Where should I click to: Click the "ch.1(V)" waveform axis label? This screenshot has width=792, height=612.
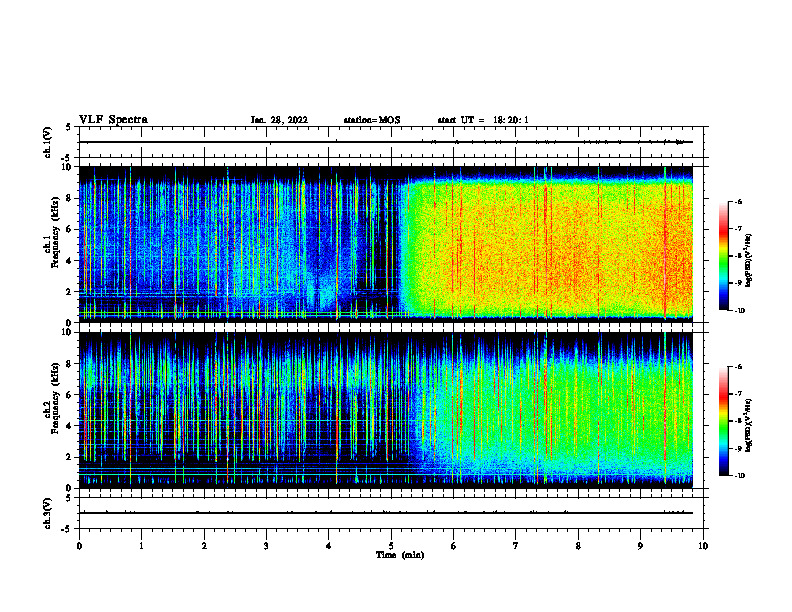(47, 142)
